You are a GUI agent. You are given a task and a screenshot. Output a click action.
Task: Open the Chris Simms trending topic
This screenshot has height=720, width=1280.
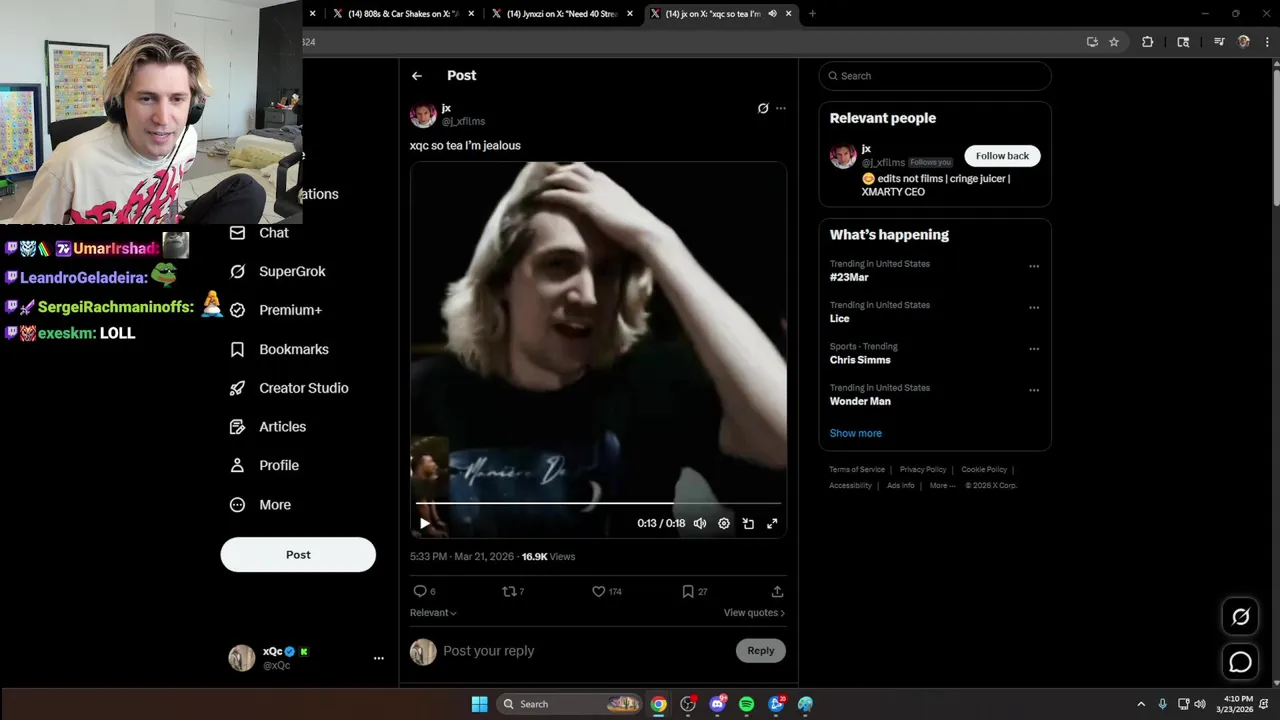click(x=860, y=360)
